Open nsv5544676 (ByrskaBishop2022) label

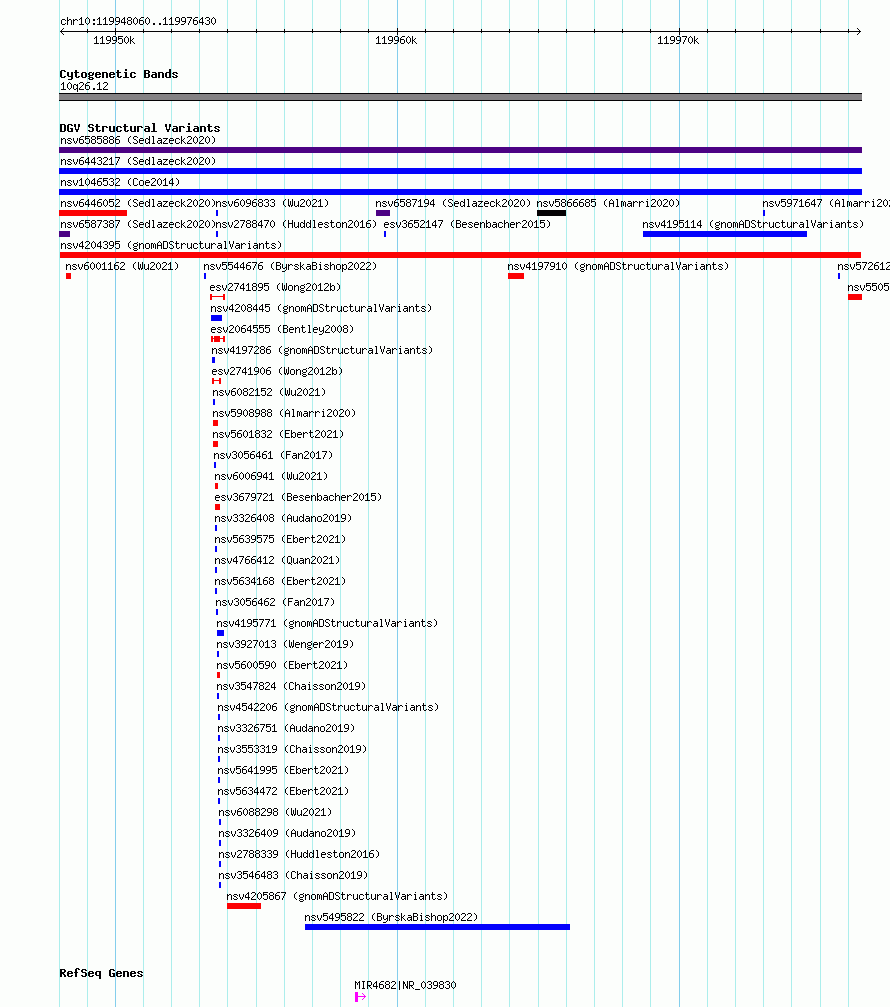[x=290, y=267]
